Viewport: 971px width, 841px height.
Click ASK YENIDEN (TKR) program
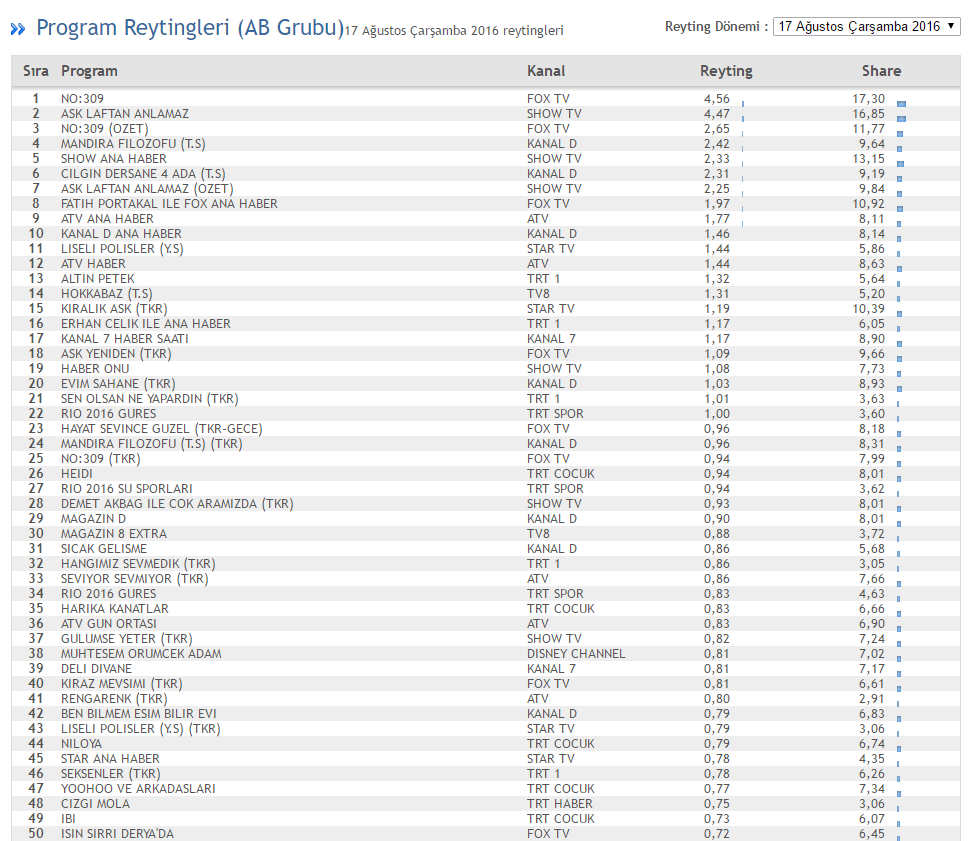click(116, 354)
